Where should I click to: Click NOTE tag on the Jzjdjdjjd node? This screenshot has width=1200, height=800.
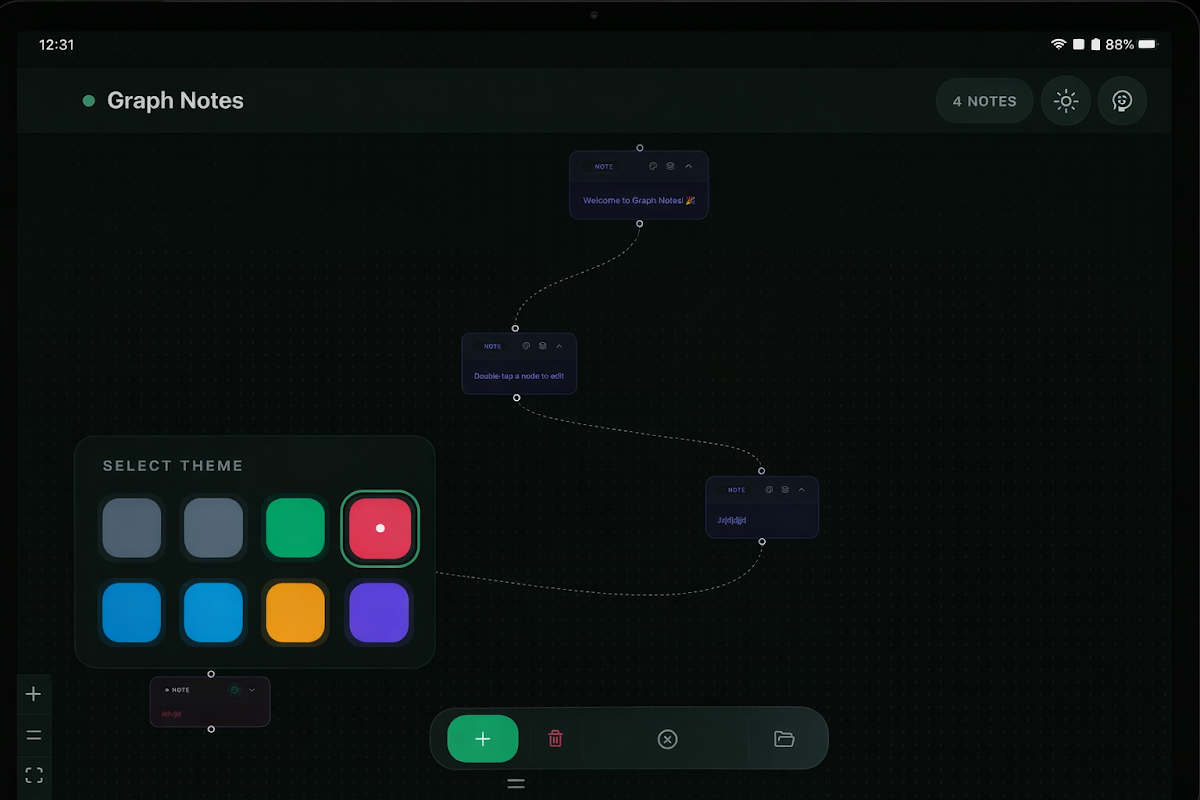click(x=736, y=490)
